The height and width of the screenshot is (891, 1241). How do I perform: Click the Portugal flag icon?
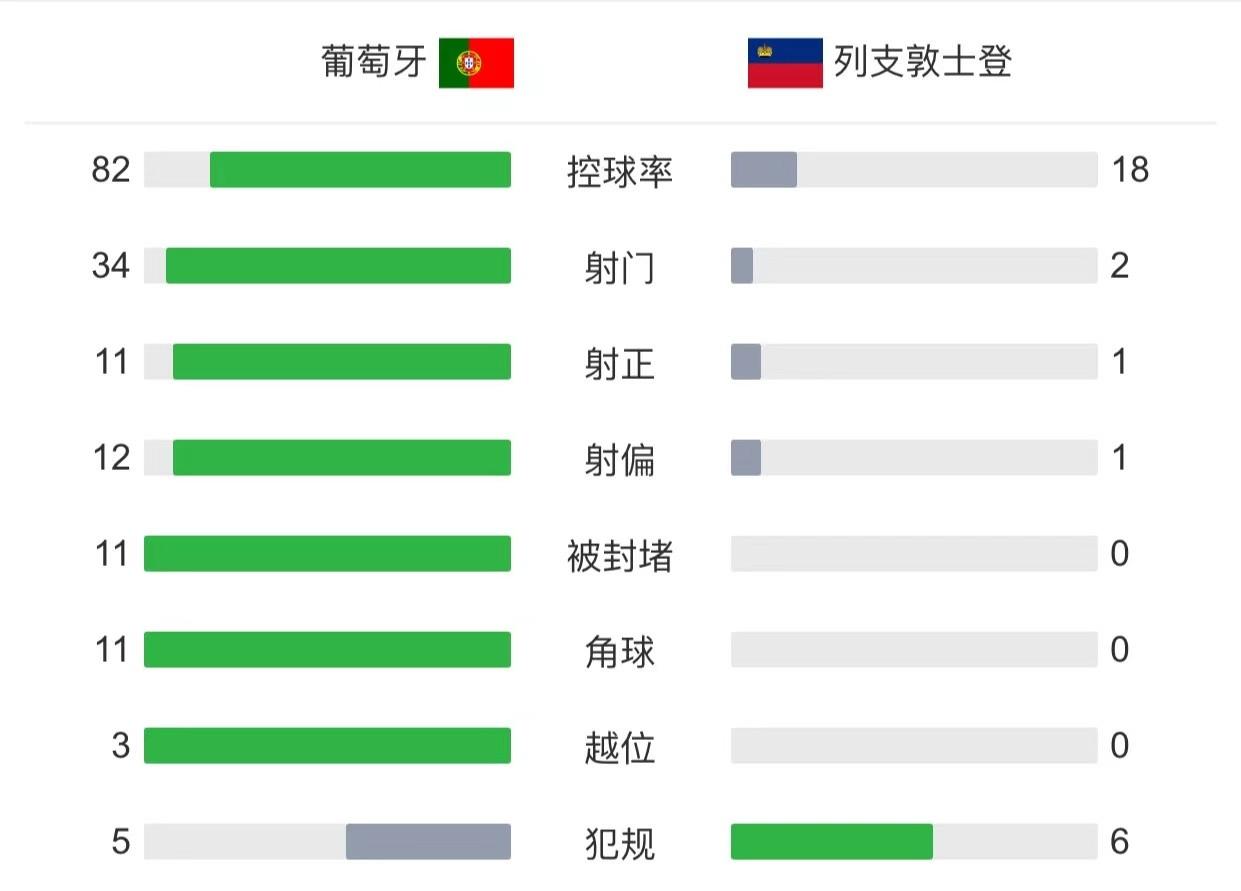476,63
